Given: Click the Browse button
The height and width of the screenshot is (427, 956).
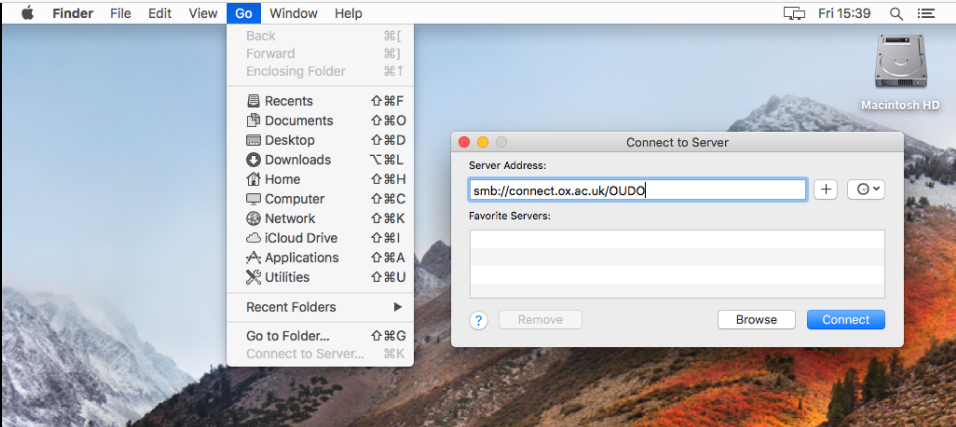Looking at the screenshot, I should click(x=756, y=320).
